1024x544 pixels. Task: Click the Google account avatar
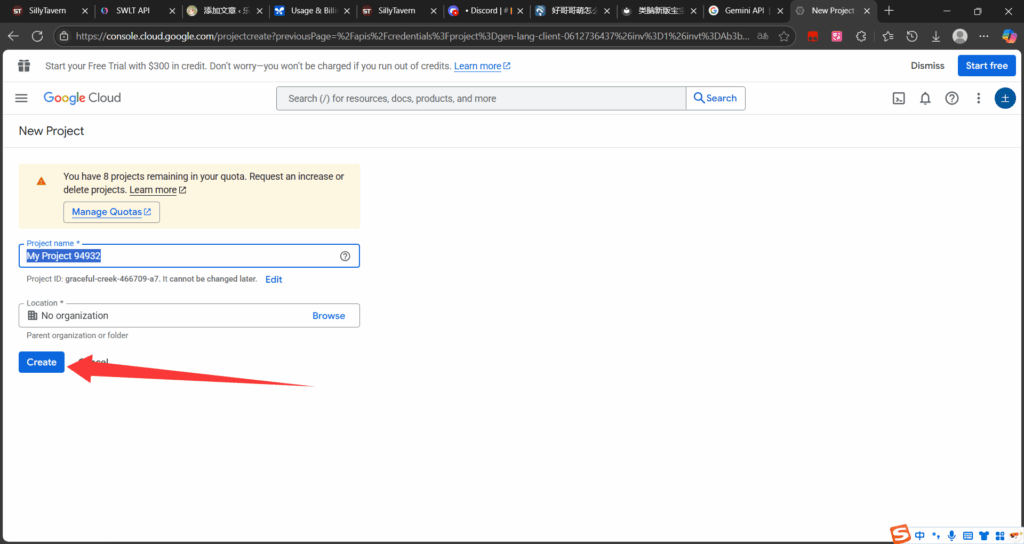coord(1005,98)
